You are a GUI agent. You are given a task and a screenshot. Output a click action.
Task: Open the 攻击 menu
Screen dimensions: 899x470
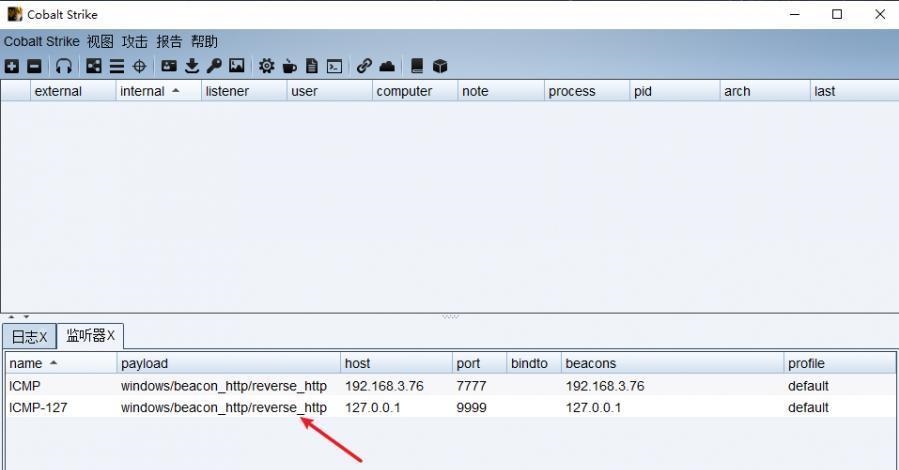(135, 41)
